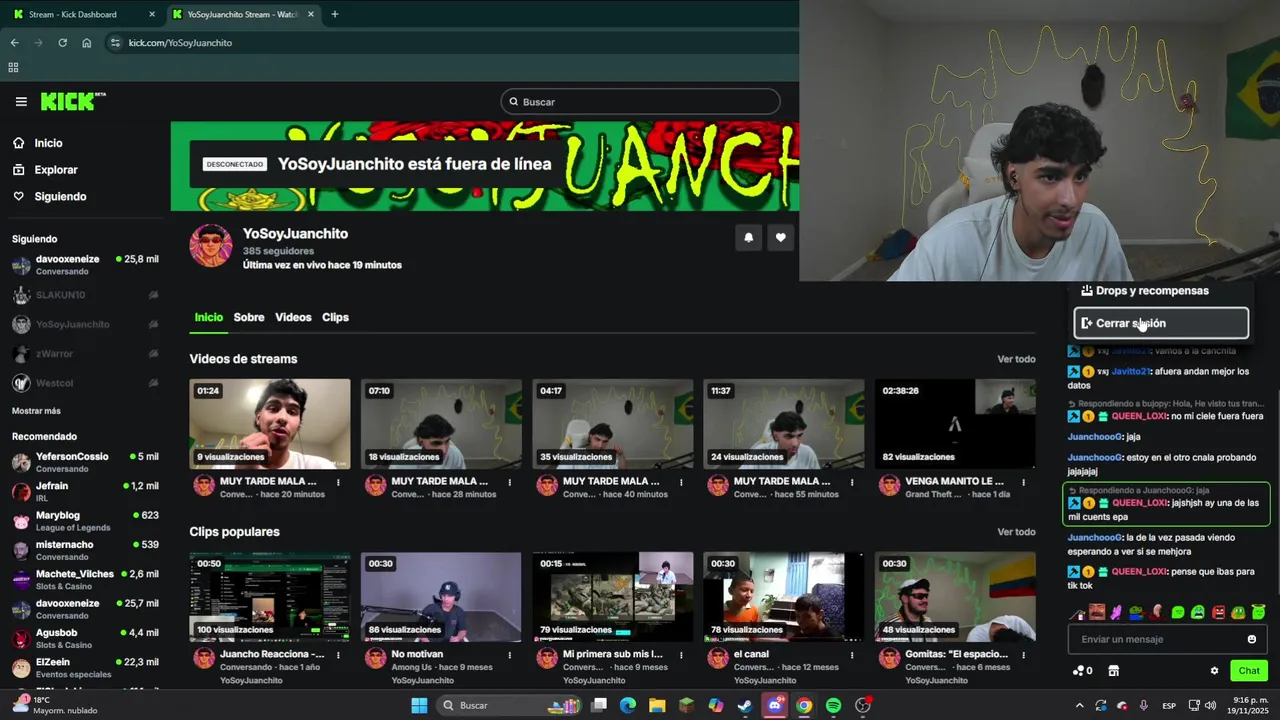Switch to Stream - Kick Dashboard tab
Screen dimensions: 1280x720
(x=82, y=14)
